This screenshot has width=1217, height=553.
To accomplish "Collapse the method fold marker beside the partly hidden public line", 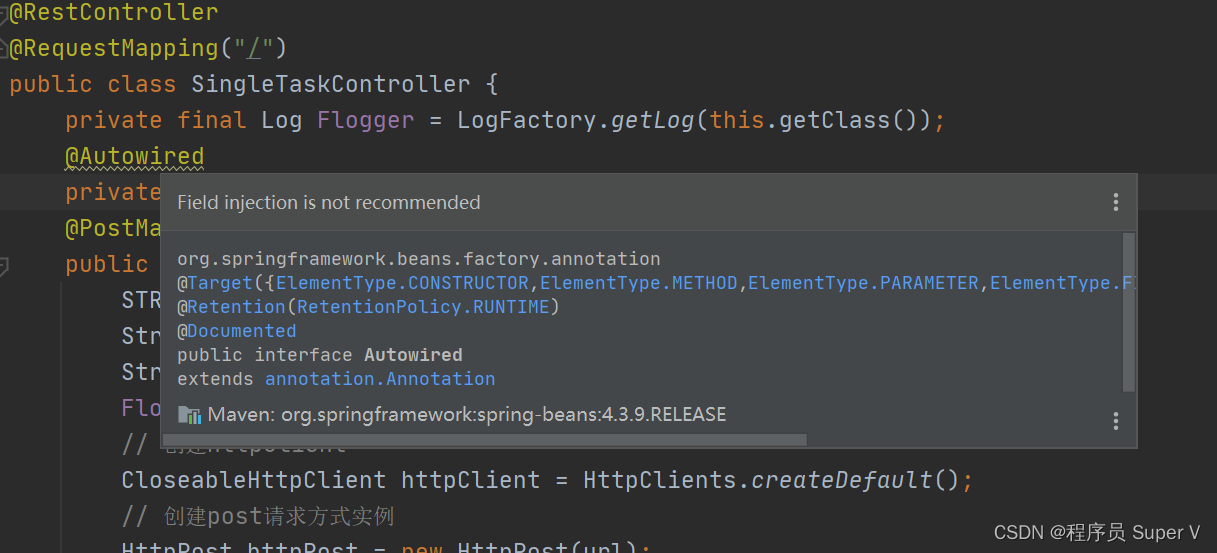I will 4,265.
